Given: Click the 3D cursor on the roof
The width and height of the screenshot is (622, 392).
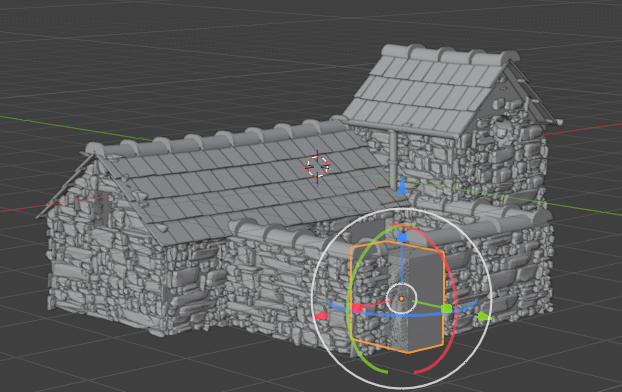Looking at the screenshot, I should pyautogui.click(x=317, y=167).
